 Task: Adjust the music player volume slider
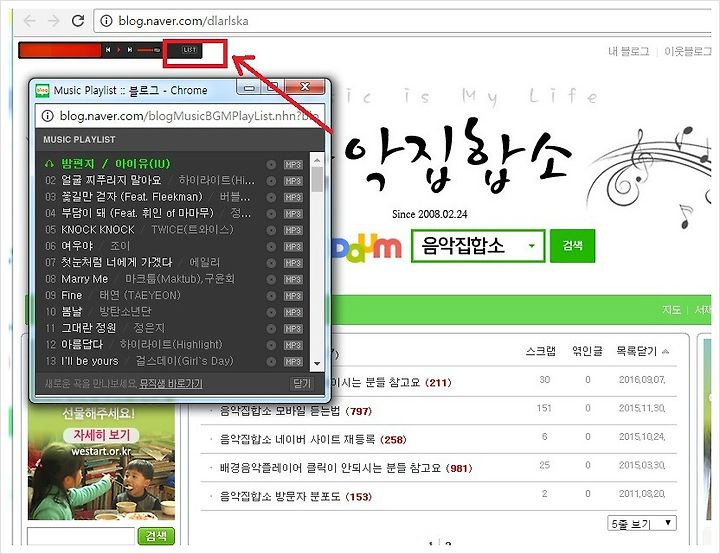coord(148,50)
